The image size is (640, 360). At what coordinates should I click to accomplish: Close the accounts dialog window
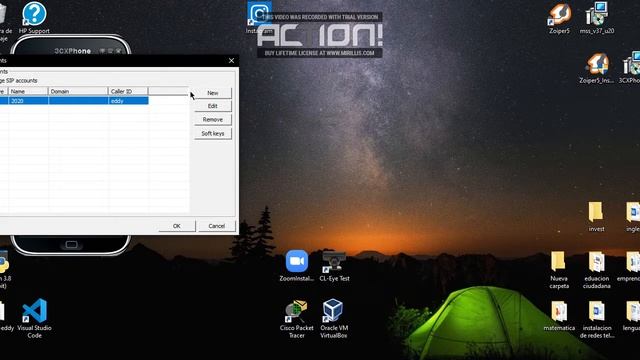pos(231,60)
